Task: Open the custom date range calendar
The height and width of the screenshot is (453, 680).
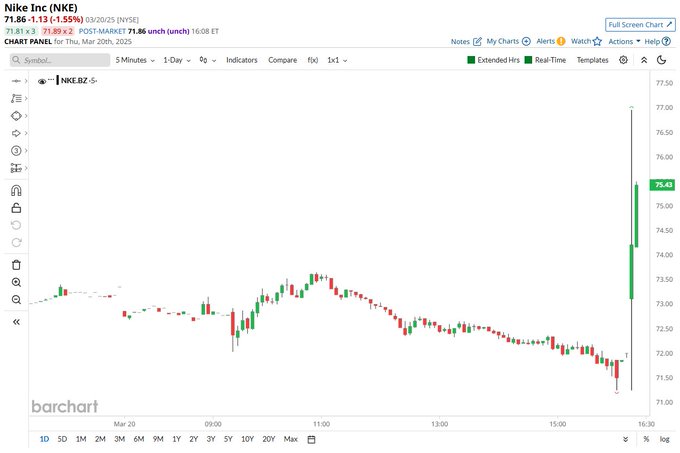Action: [311, 439]
